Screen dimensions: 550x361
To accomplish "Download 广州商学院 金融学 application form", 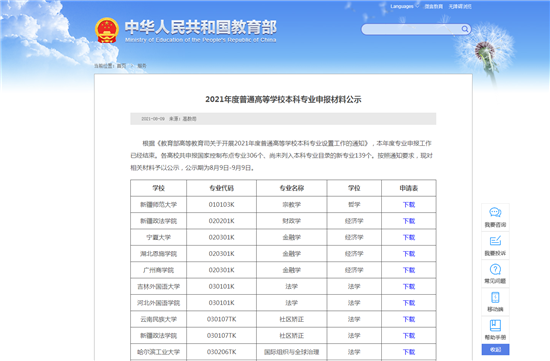I will point(409,270).
